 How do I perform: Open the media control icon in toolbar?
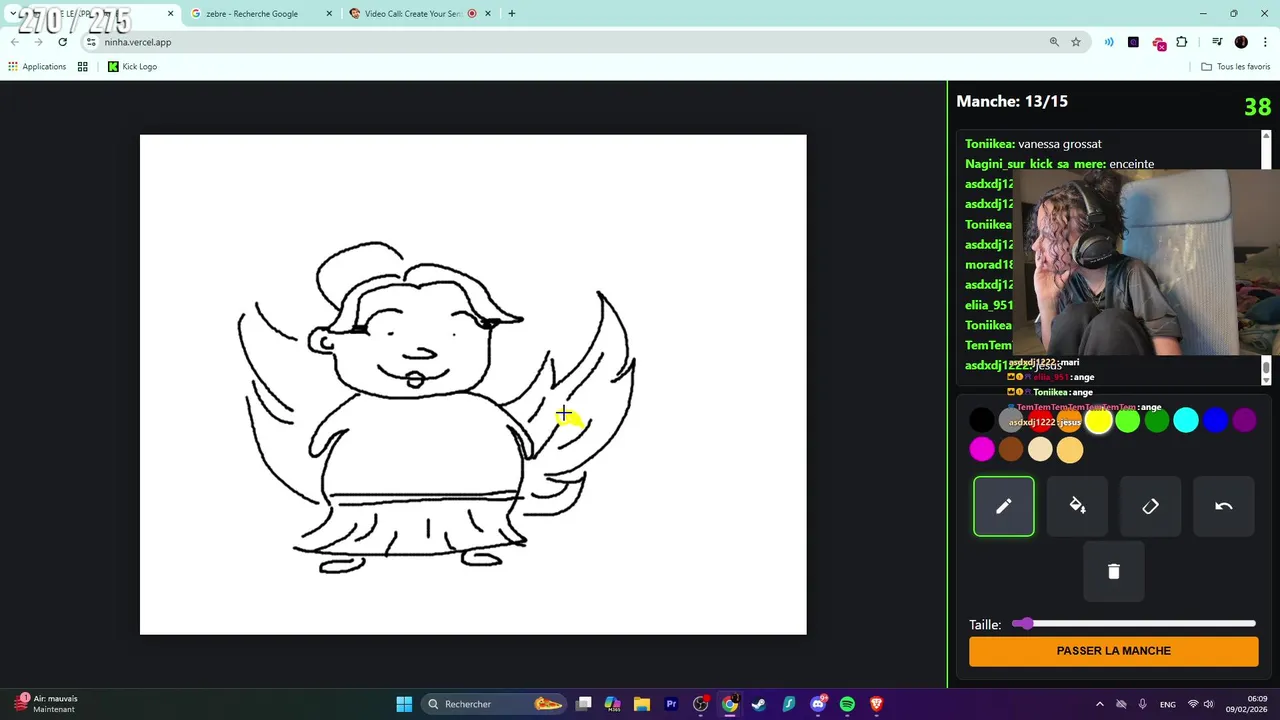coord(1217,42)
